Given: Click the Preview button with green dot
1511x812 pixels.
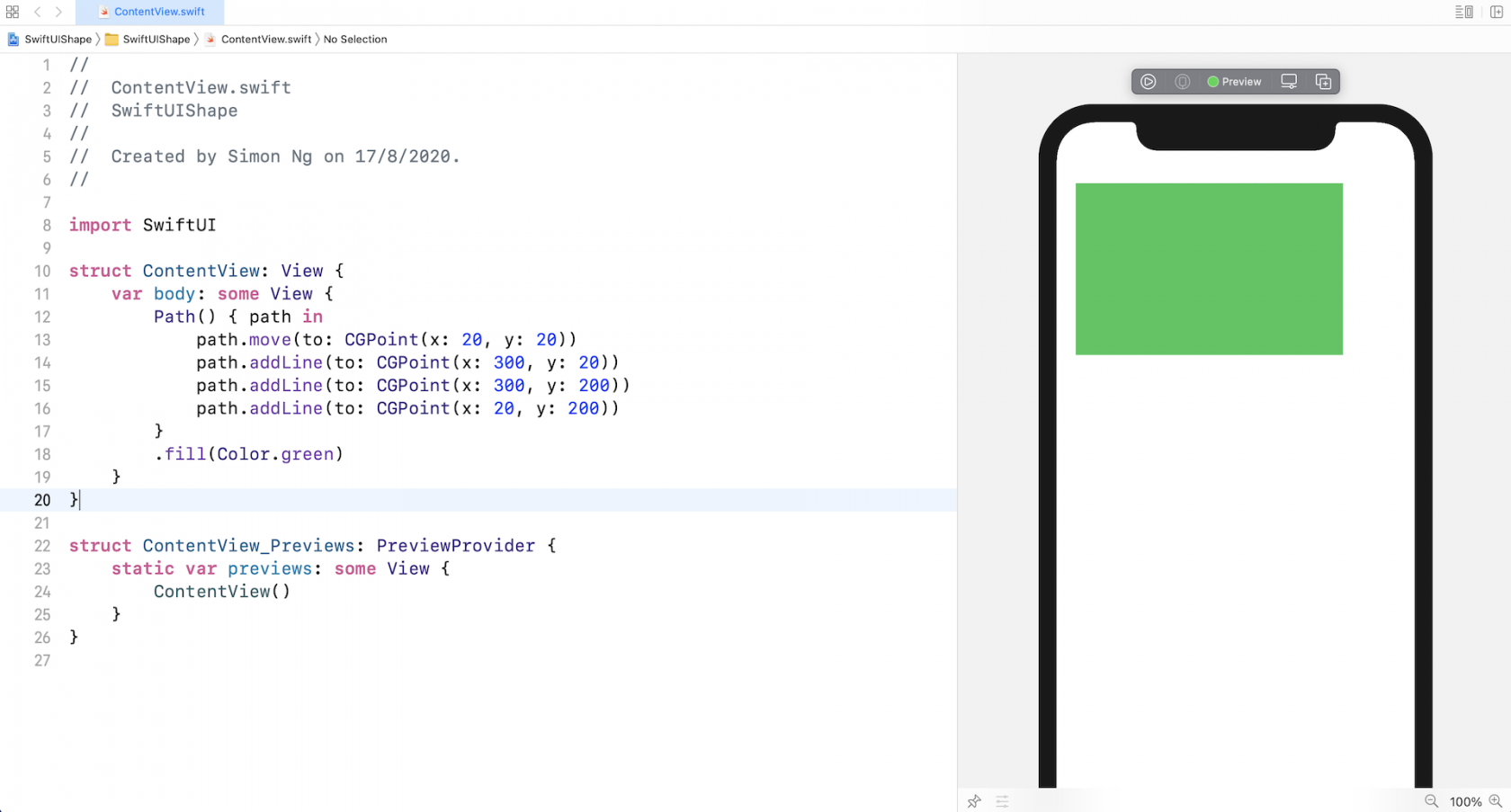Looking at the screenshot, I should coord(1234,81).
